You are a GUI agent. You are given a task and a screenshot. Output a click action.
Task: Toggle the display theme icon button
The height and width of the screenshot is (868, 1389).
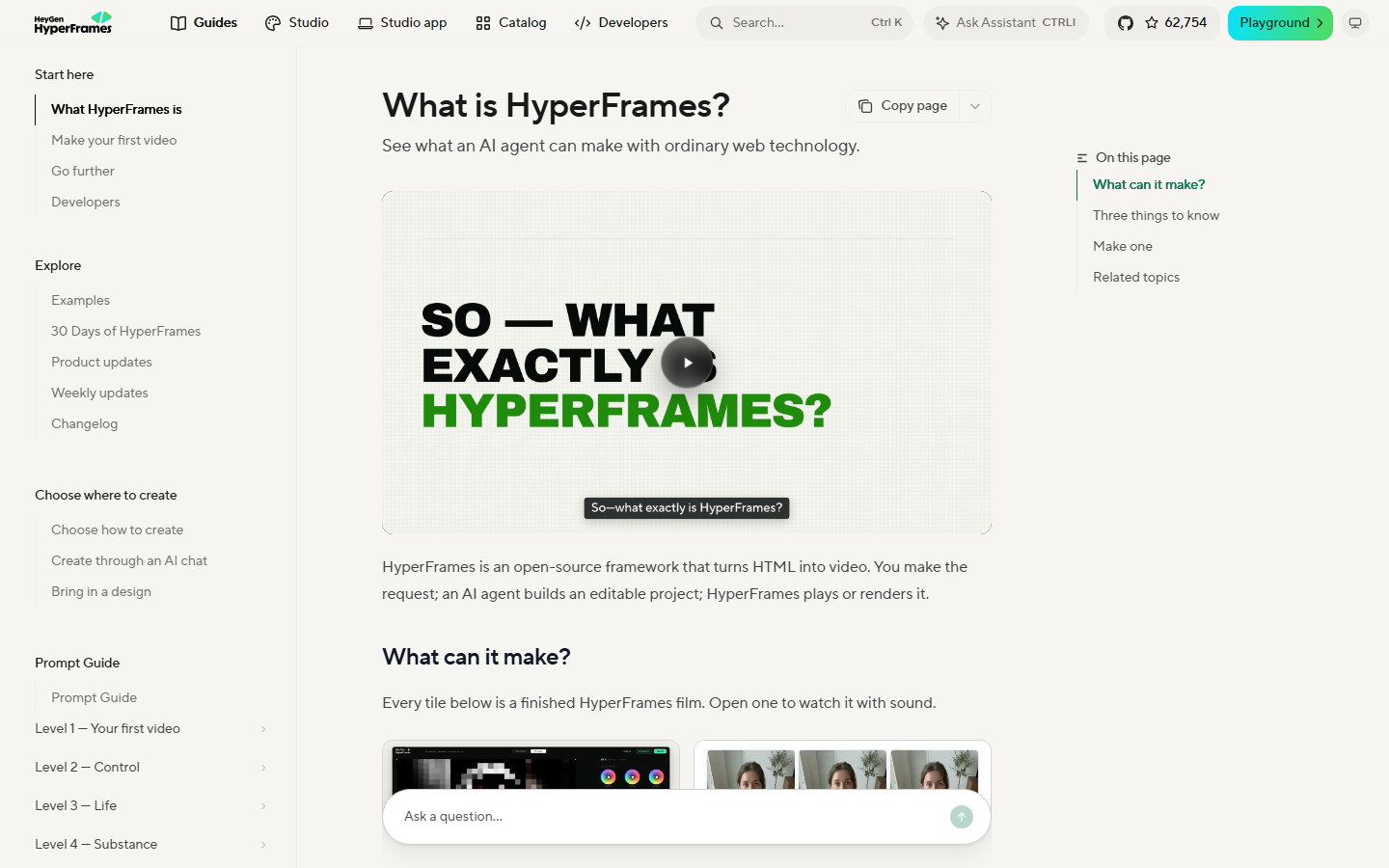coord(1355,23)
